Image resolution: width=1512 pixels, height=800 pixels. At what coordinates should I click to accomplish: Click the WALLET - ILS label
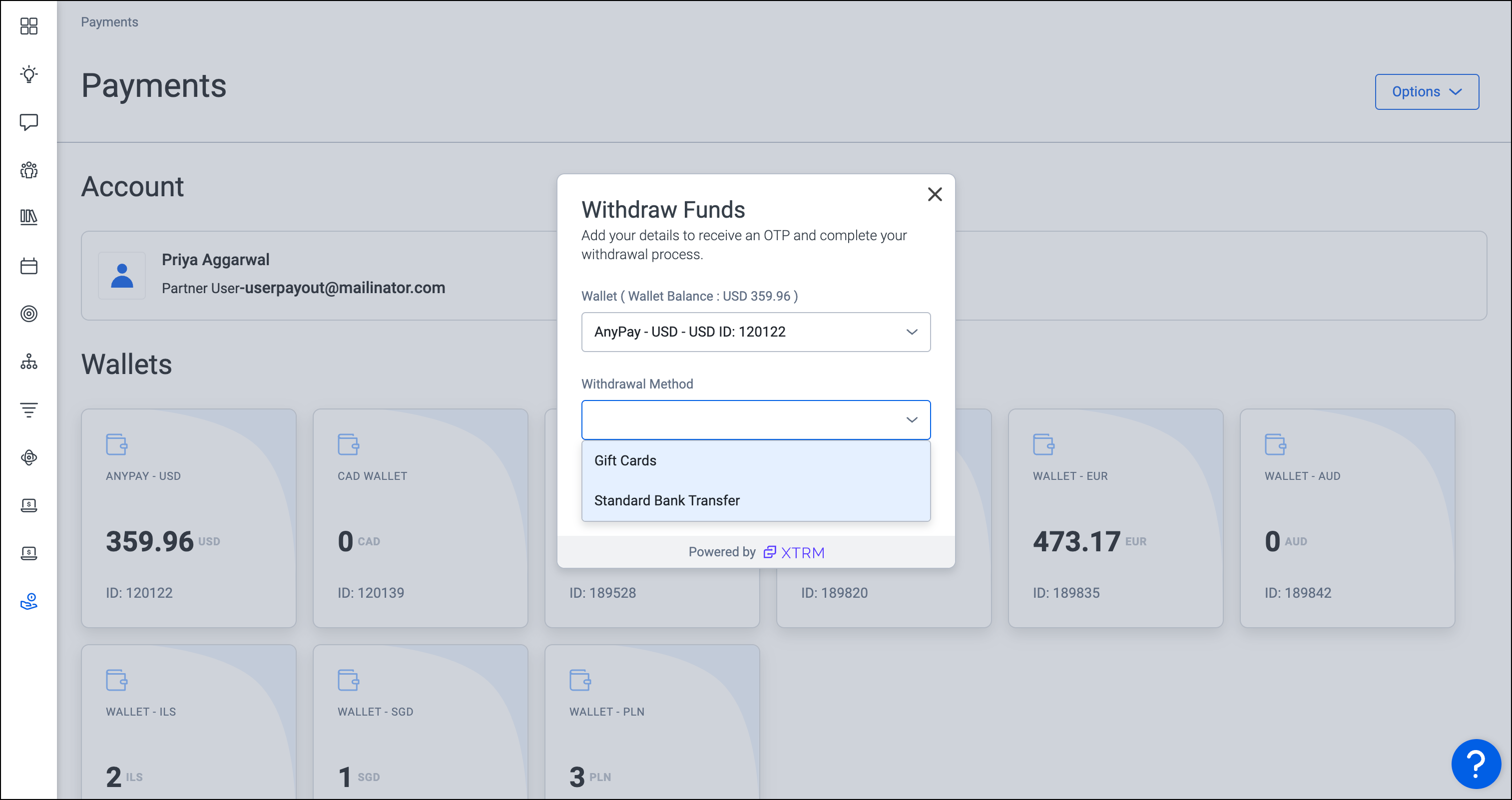pyautogui.click(x=141, y=712)
